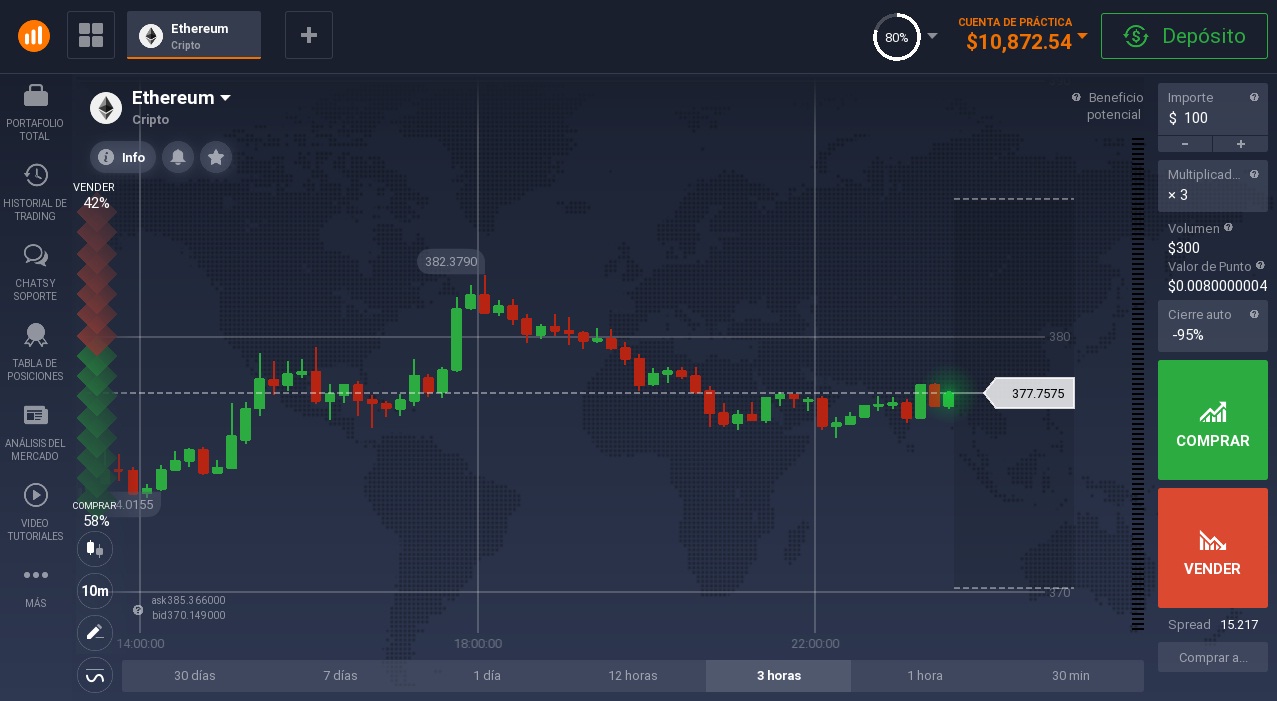Click the 382.3790 high price label

point(452,262)
